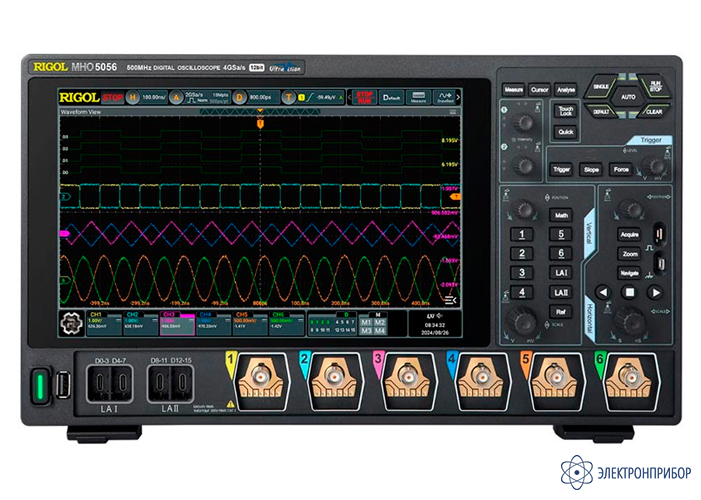Push the Measure panel key
Screen dimensions: 701x500
pos(514,90)
